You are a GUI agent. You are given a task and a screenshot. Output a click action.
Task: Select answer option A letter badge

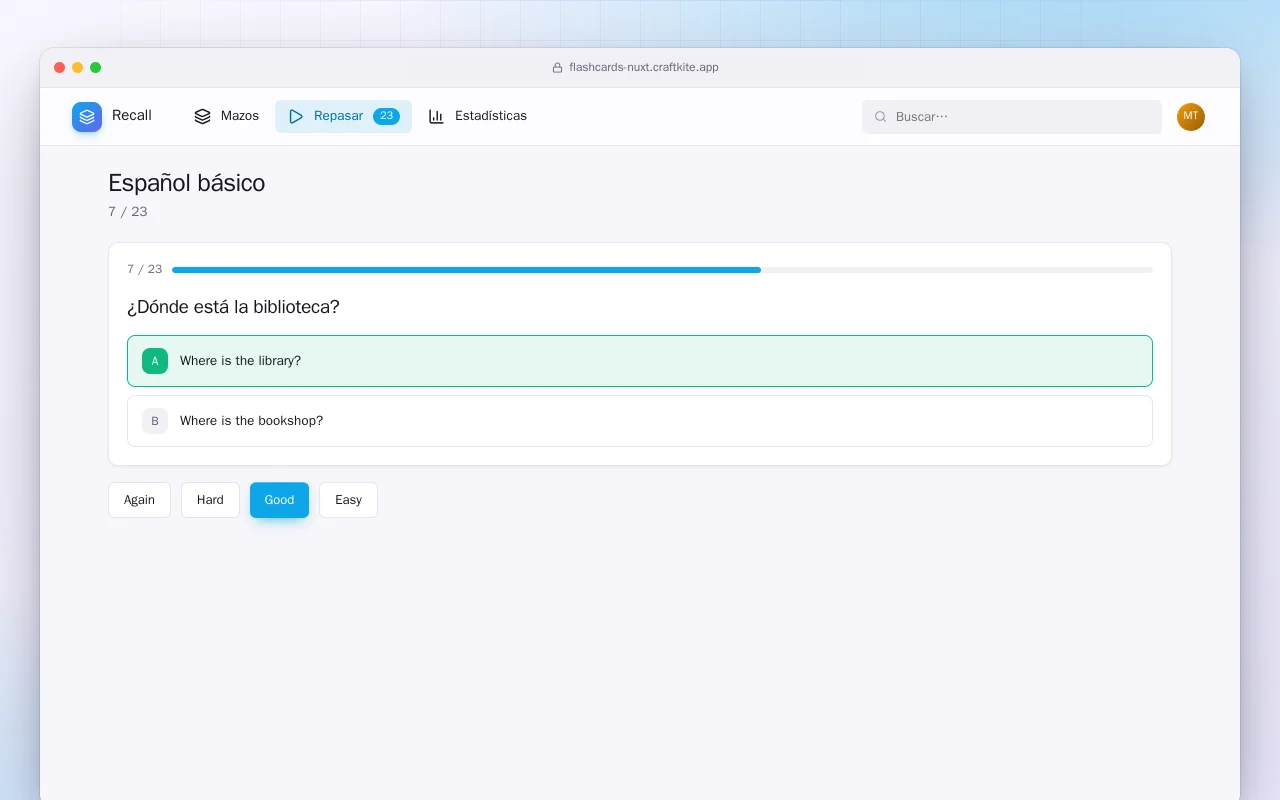tap(155, 361)
